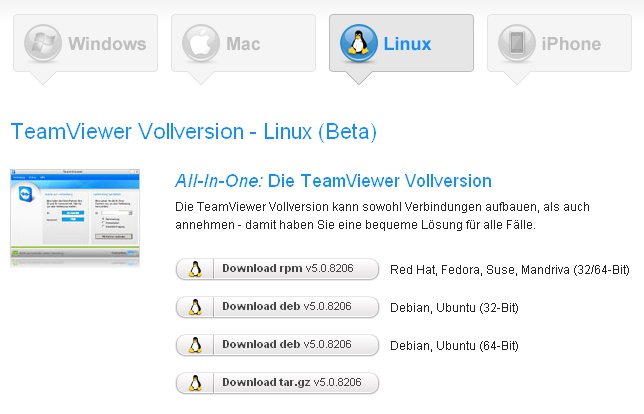This screenshot has height=414, width=644.
Task: Click the TeamViewer Vollversion - Linux (Beta) heading
Action: pos(193,131)
